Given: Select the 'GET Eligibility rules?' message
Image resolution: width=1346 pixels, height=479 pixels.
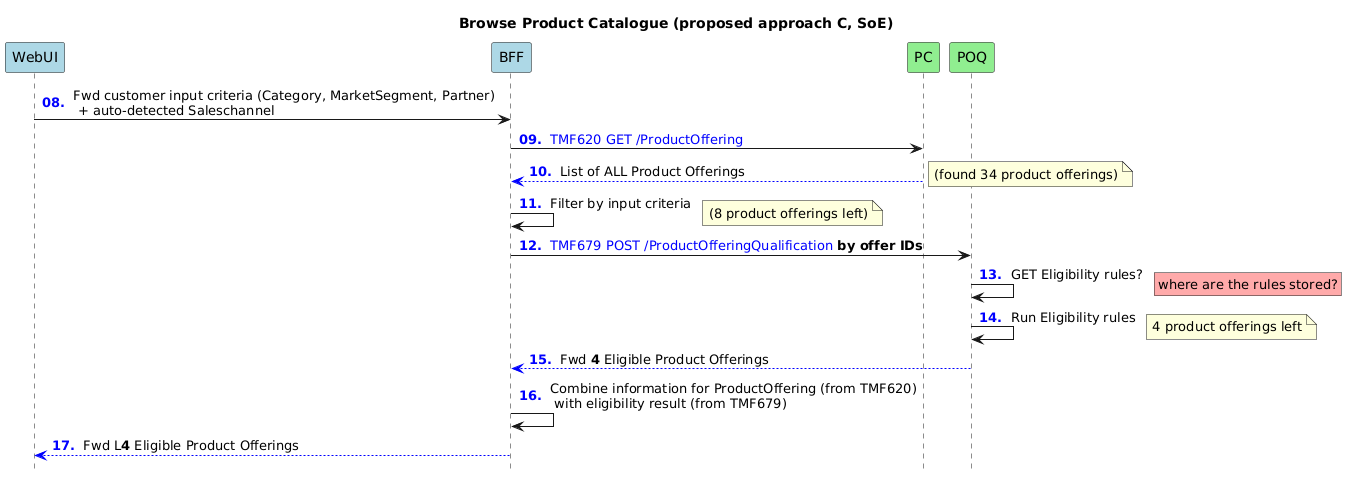Looking at the screenshot, I should [x=1077, y=275].
